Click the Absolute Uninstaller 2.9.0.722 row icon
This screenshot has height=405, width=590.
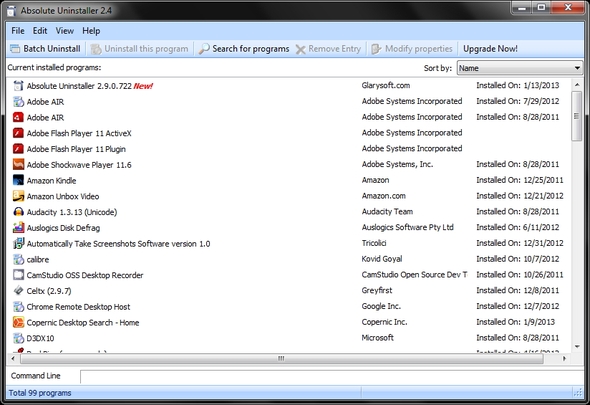(18, 86)
